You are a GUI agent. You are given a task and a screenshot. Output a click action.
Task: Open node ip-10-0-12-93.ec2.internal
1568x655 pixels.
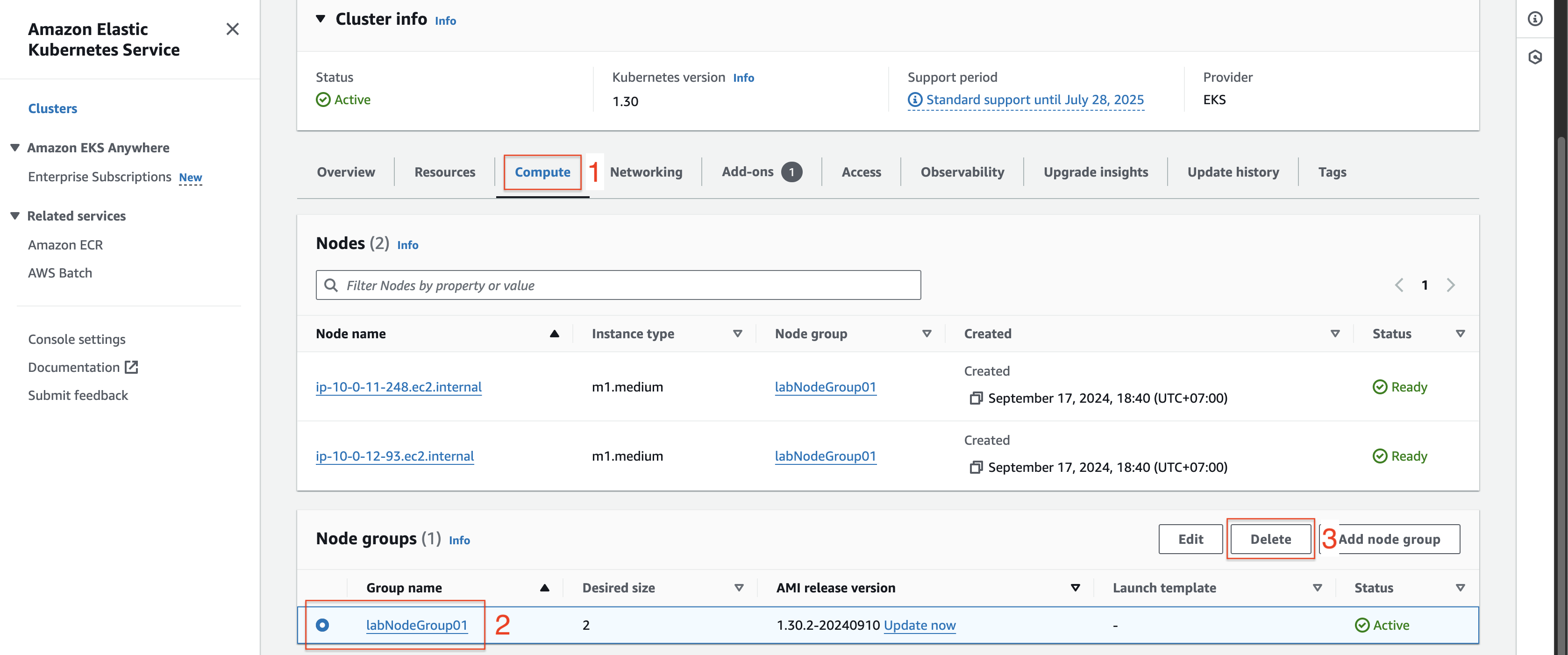[394, 456]
